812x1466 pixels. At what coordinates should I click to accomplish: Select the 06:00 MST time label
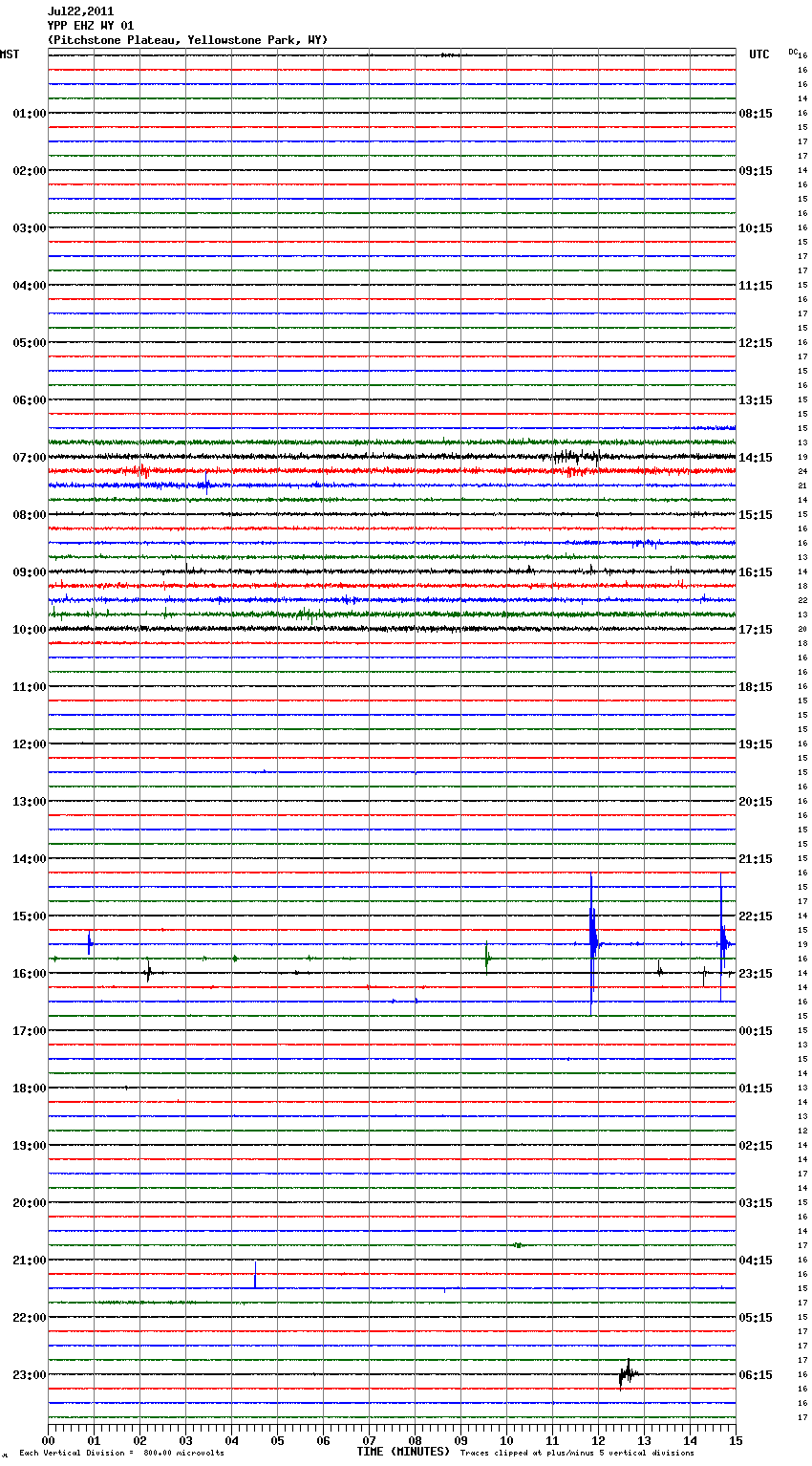coord(30,400)
